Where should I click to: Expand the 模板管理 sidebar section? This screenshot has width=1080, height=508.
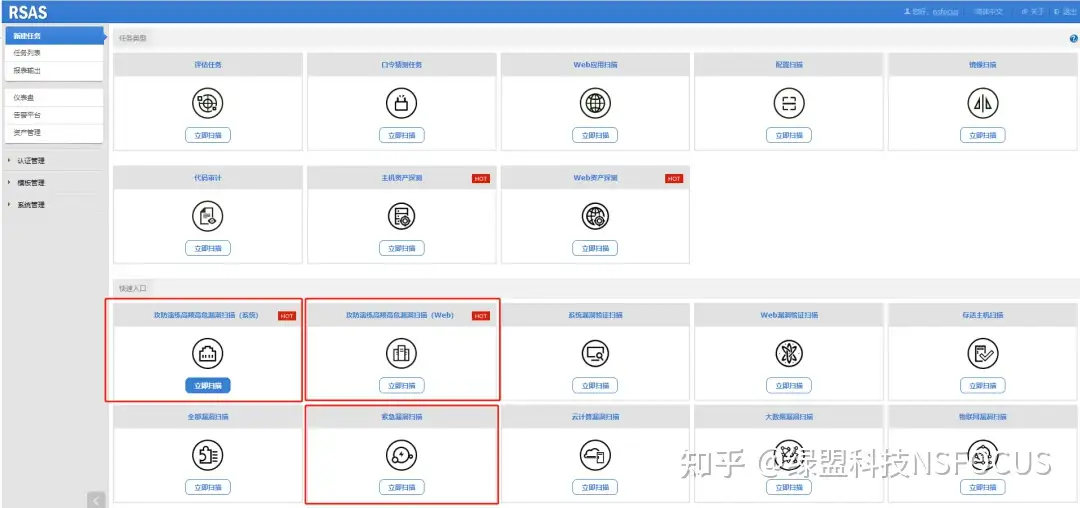31,183
